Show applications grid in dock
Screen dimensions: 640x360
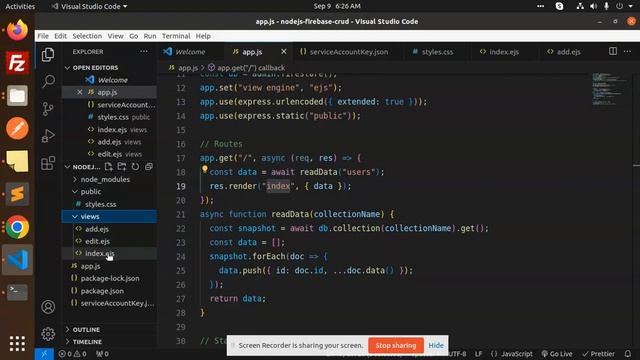(17, 344)
